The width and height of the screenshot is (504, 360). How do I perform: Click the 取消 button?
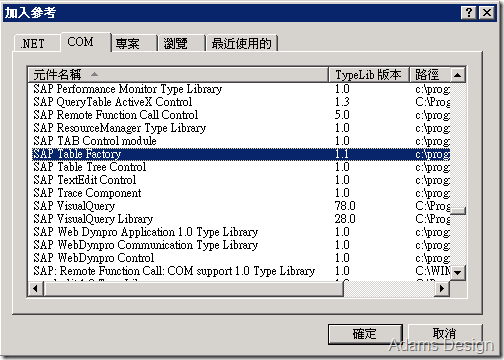(x=445, y=333)
